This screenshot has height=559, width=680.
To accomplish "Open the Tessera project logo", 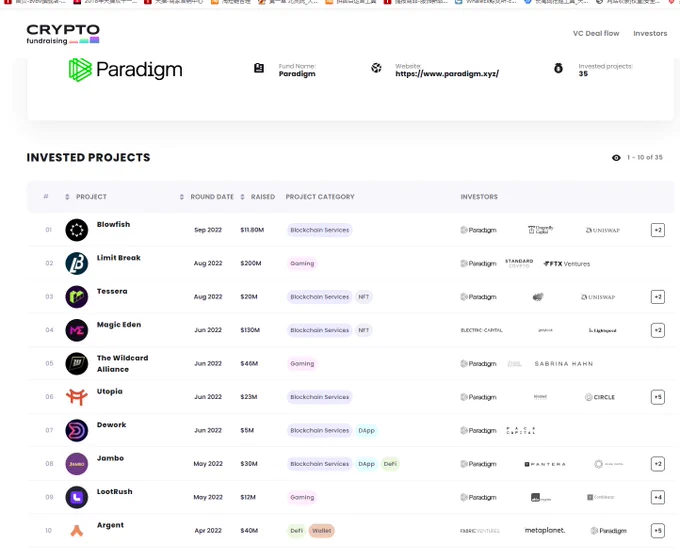I will [77, 297].
